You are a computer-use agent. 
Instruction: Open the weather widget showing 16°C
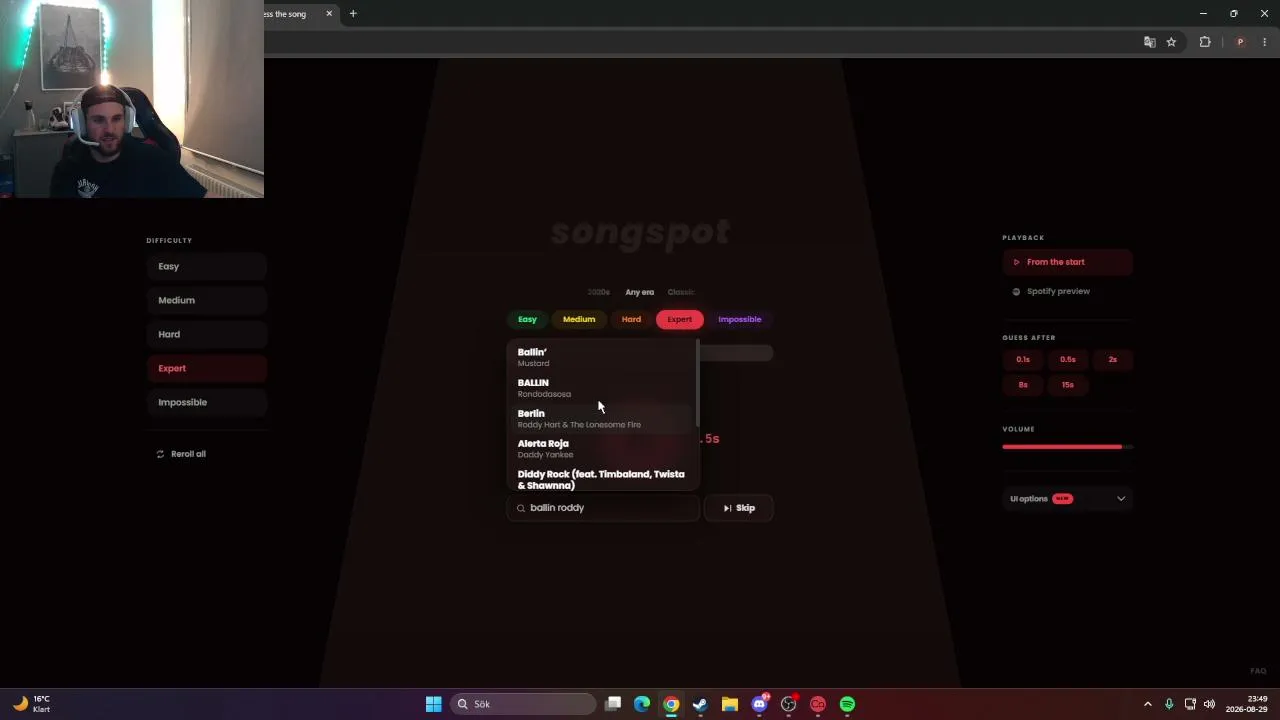[32, 704]
